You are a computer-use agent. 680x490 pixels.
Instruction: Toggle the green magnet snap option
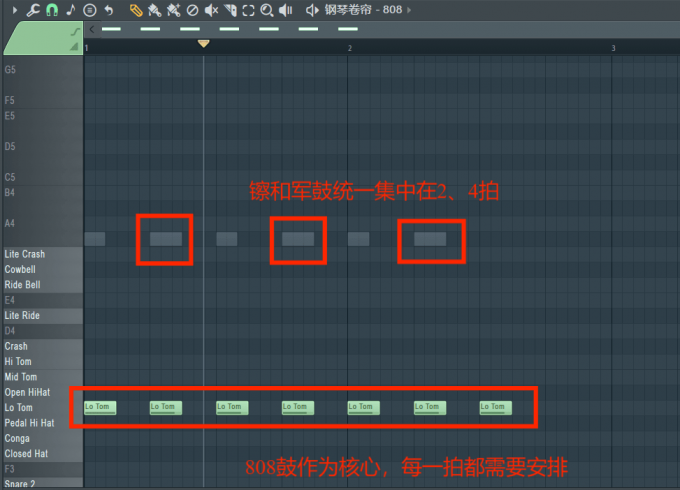[x=52, y=10]
